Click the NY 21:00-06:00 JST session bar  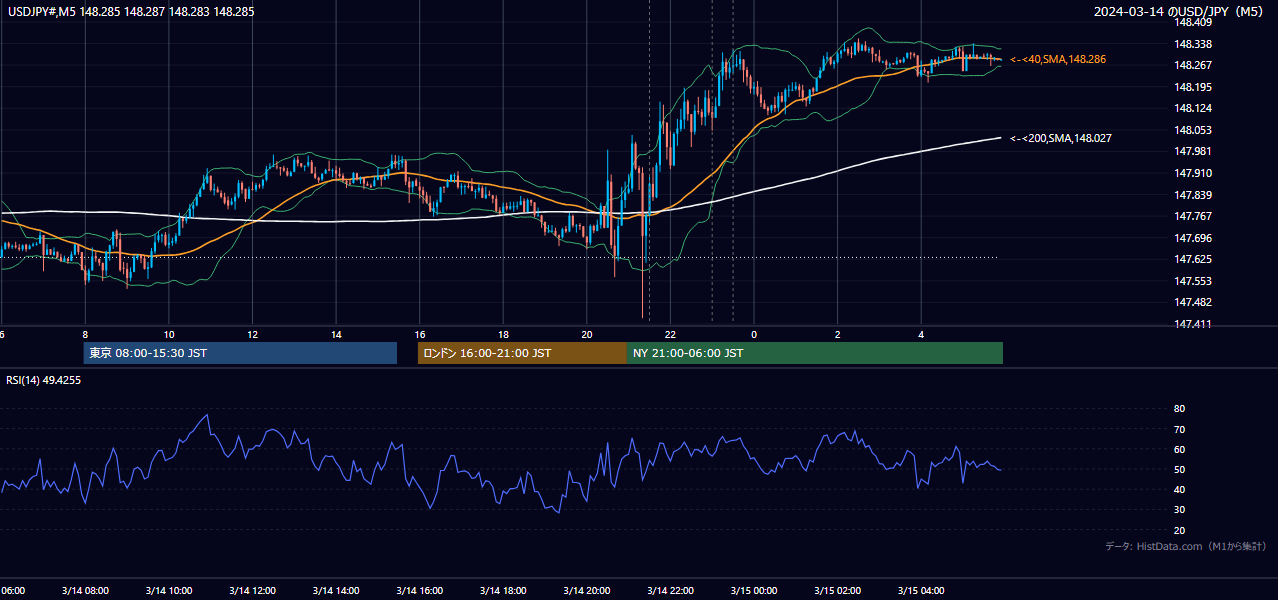pos(815,353)
